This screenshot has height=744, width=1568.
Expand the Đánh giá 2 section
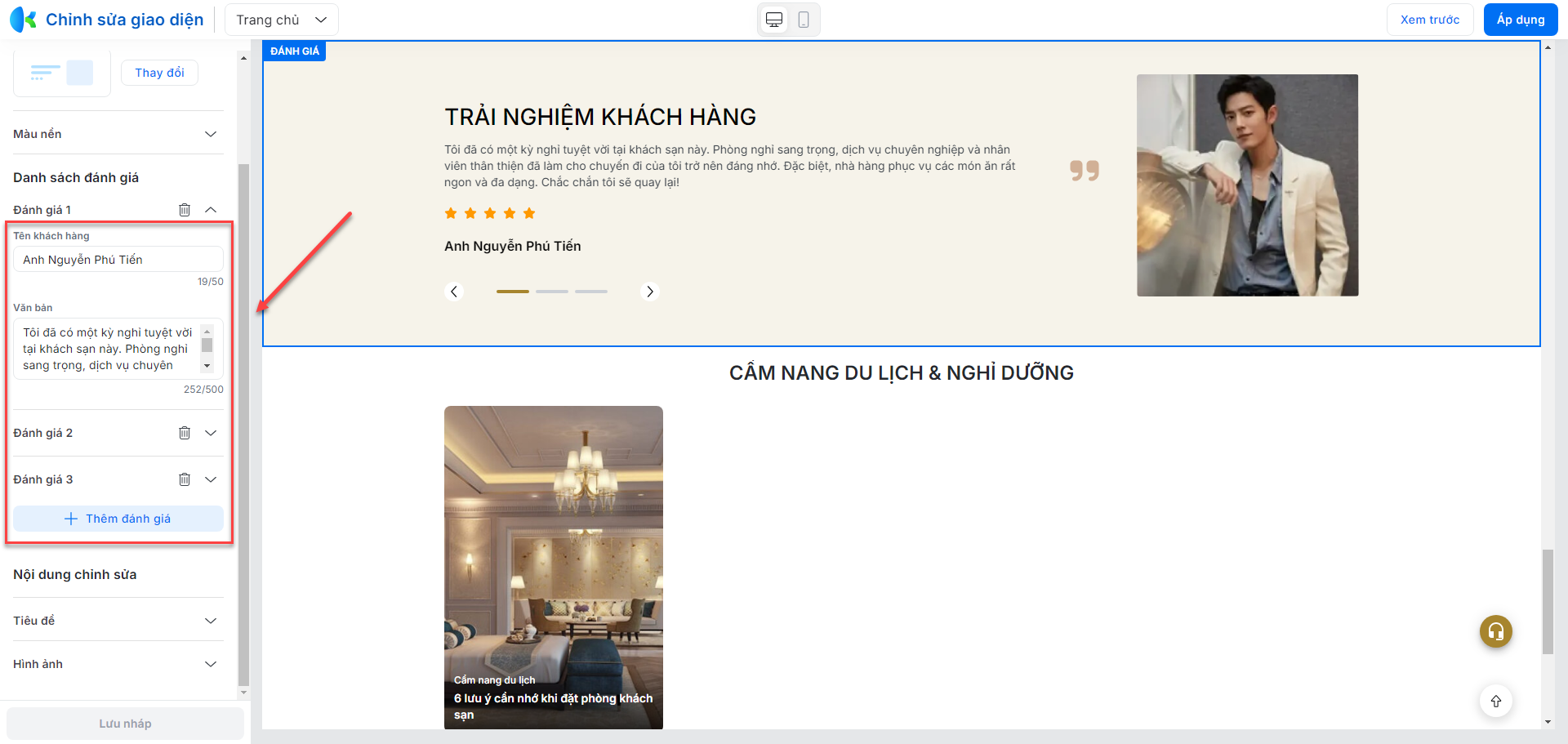point(211,433)
